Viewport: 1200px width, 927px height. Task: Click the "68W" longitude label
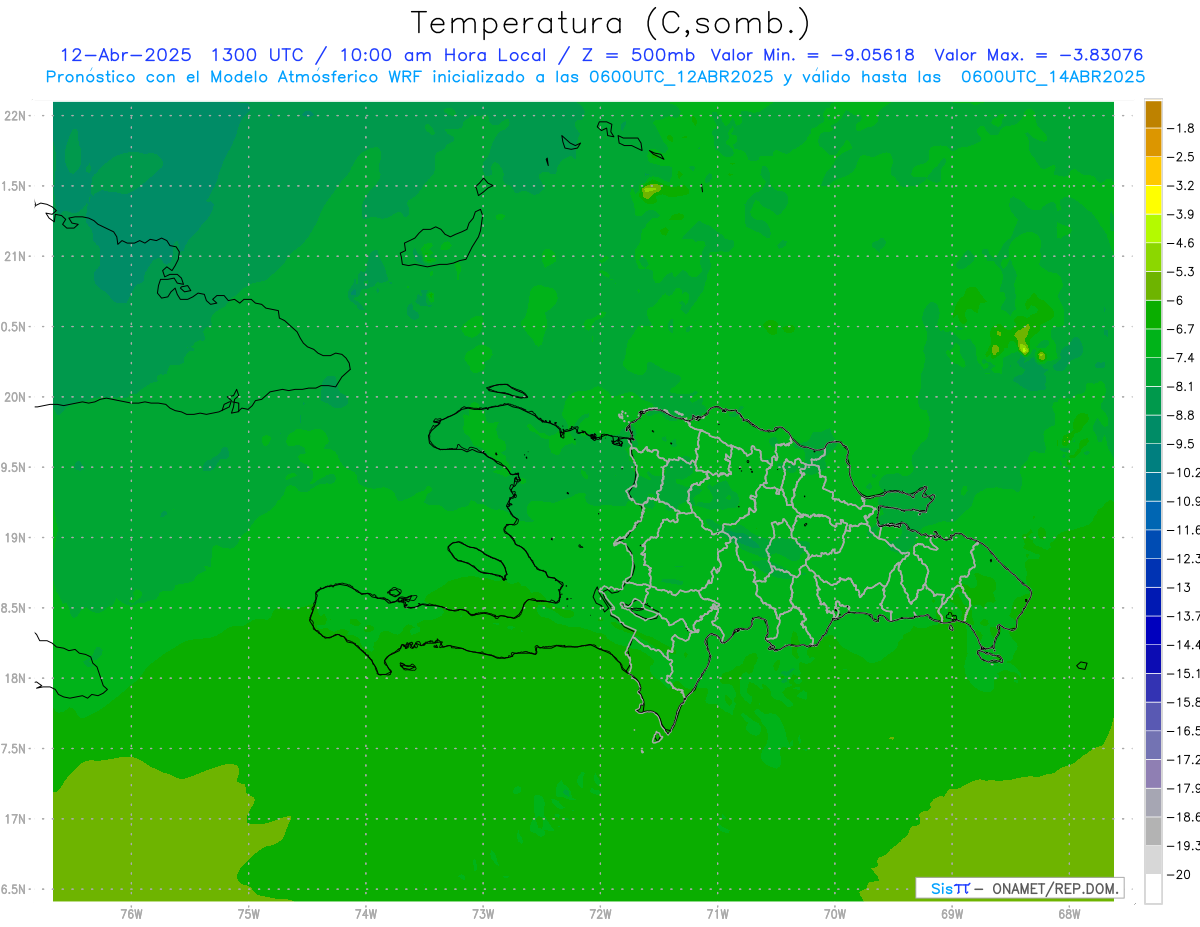(x=1069, y=913)
